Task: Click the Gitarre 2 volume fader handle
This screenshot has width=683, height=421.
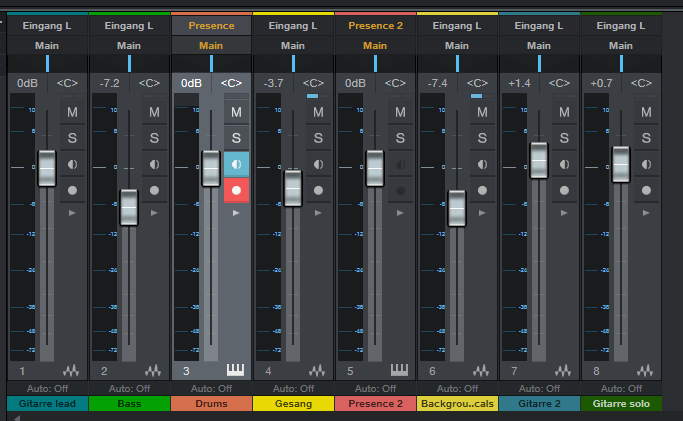Action: [539, 161]
